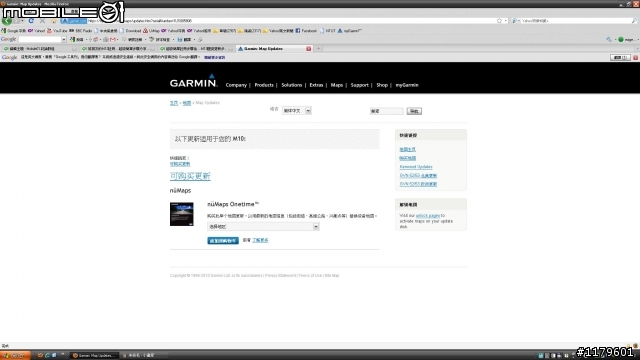Open Download bookmark
Screen dimensions: 640x360
click(131, 31)
